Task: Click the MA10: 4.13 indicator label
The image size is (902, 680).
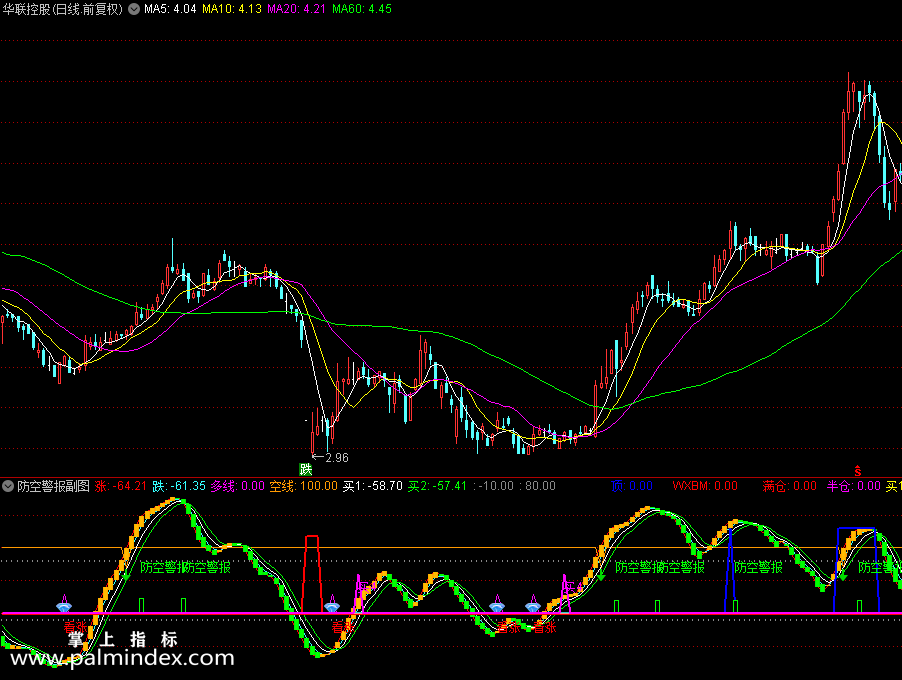Action: 232,9
